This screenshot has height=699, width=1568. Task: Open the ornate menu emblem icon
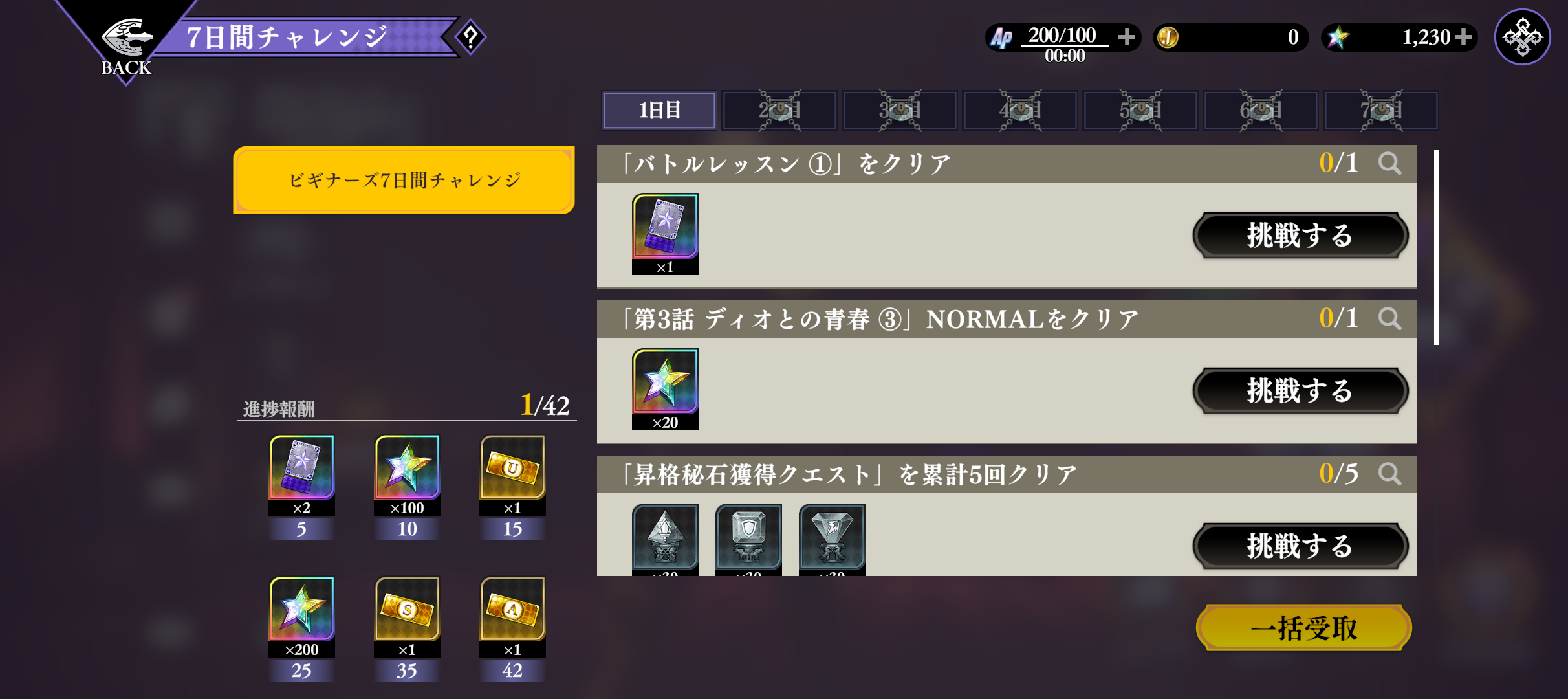click(1522, 37)
